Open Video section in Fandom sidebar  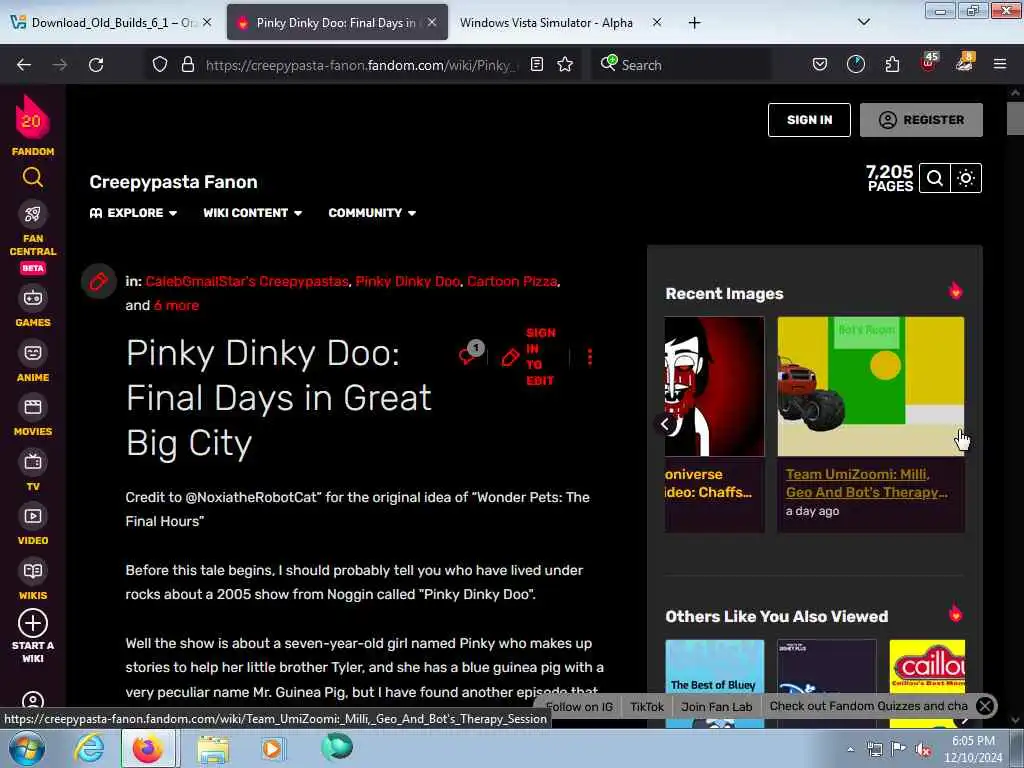[x=33, y=524]
